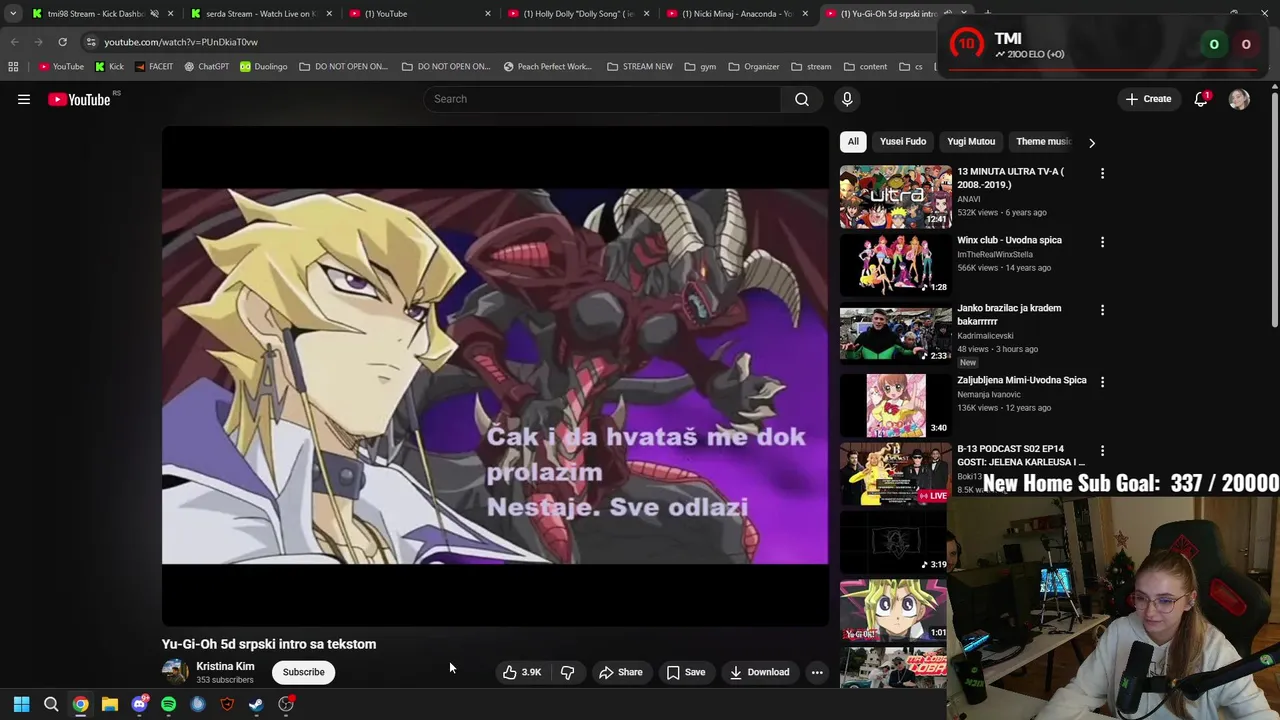
Task: Select the All filter chip
Action: click(853, 142)
